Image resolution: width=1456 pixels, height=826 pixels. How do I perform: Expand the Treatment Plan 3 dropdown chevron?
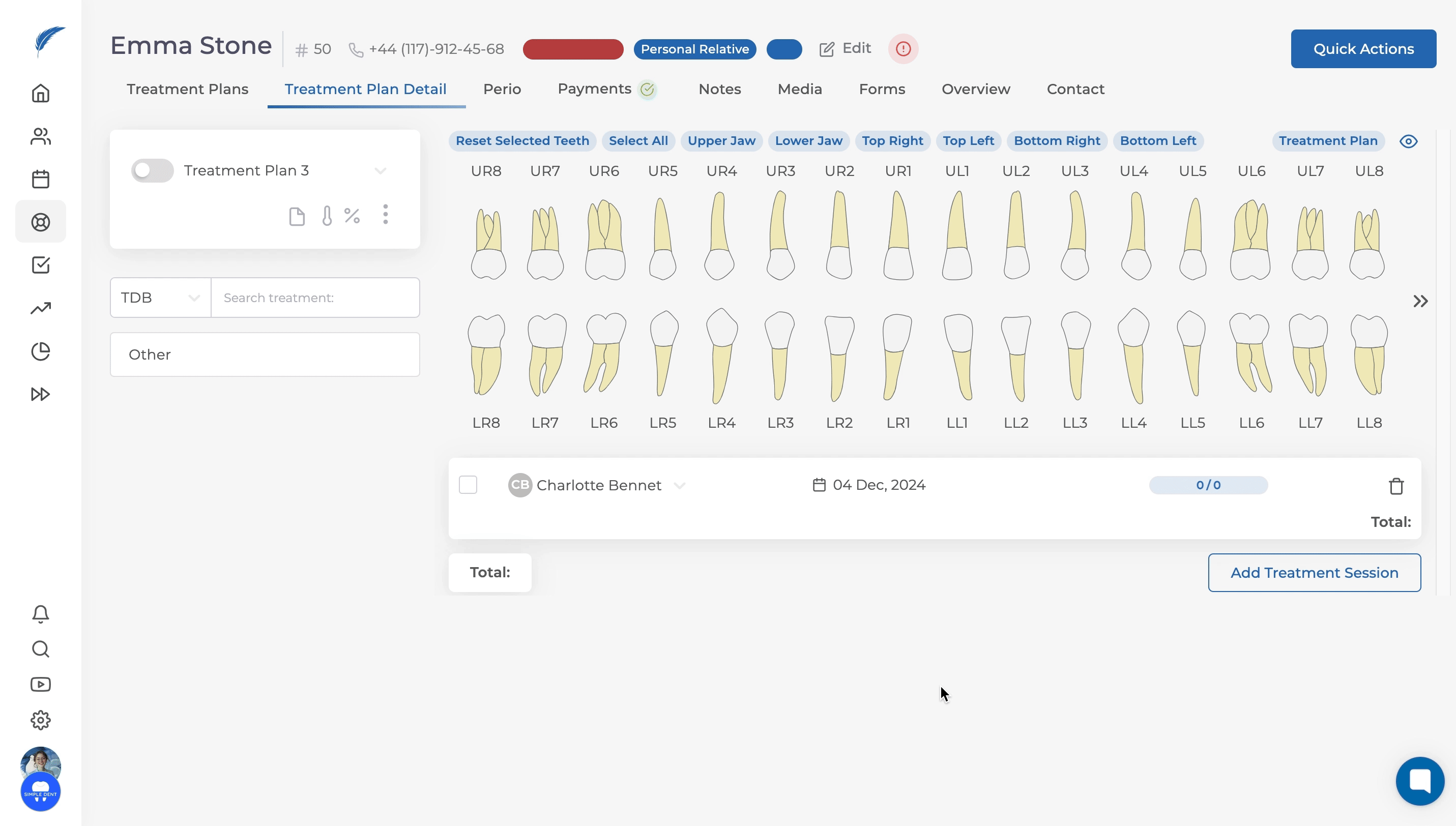pos(380,171)
